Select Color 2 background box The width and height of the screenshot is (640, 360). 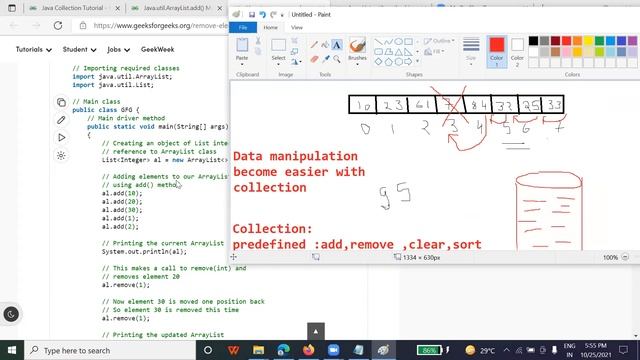(x=517, y=51)
